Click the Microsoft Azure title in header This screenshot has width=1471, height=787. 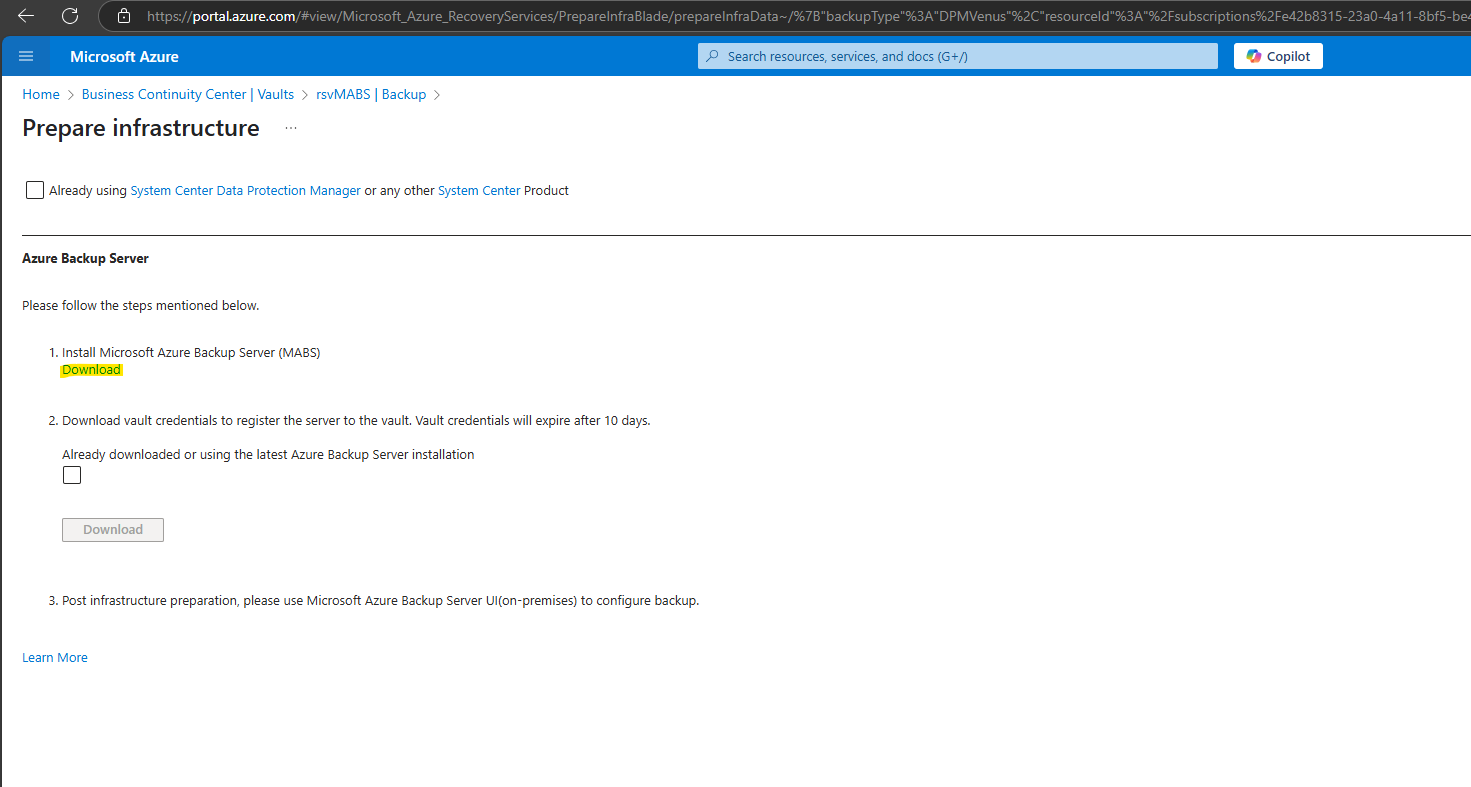(124, 57)
